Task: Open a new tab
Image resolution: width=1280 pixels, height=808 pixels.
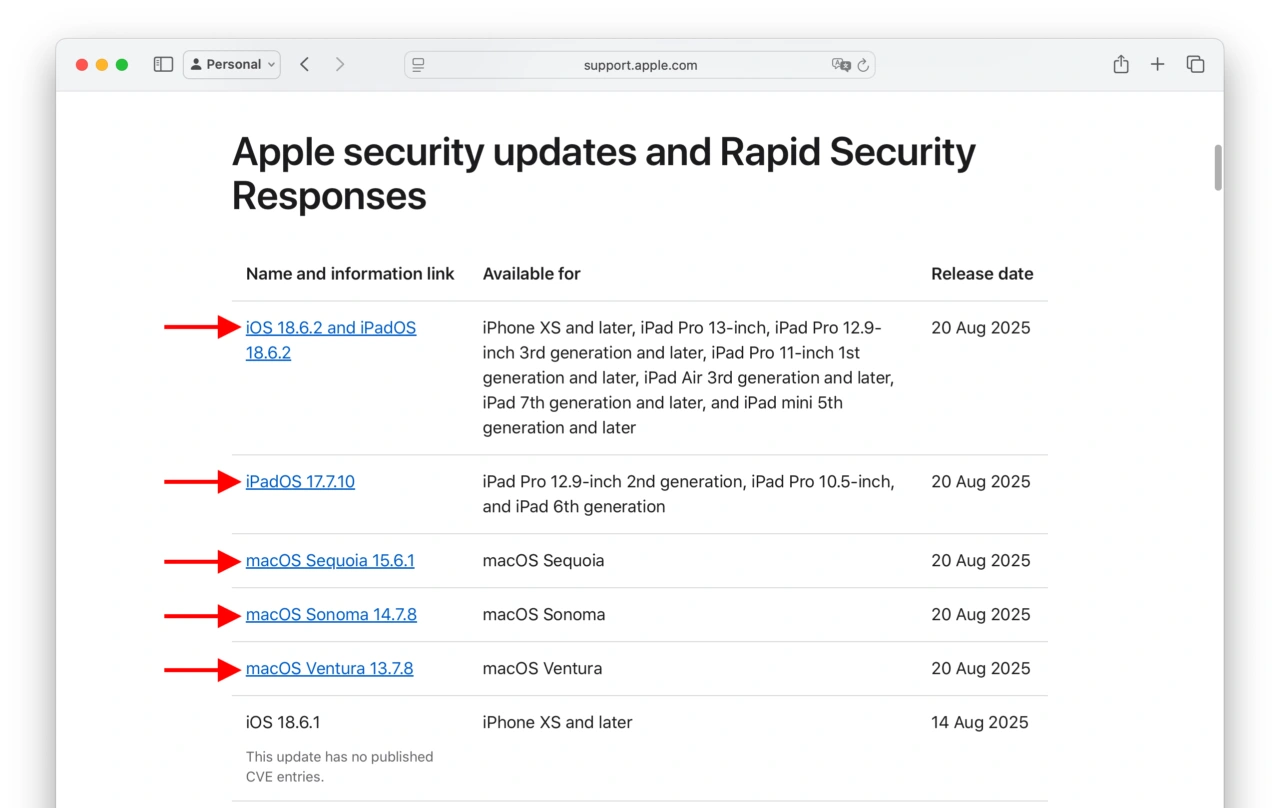Action: [x=1157, y=64]
